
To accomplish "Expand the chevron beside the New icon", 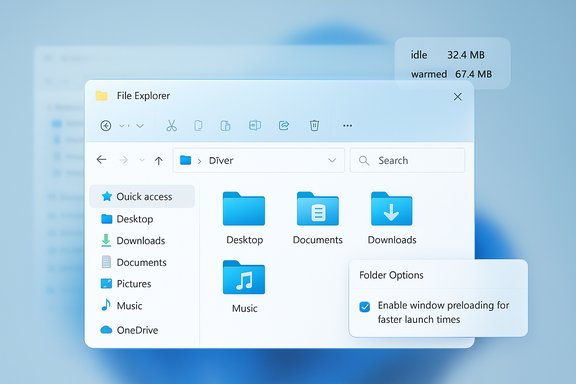I will click(140, 126).
